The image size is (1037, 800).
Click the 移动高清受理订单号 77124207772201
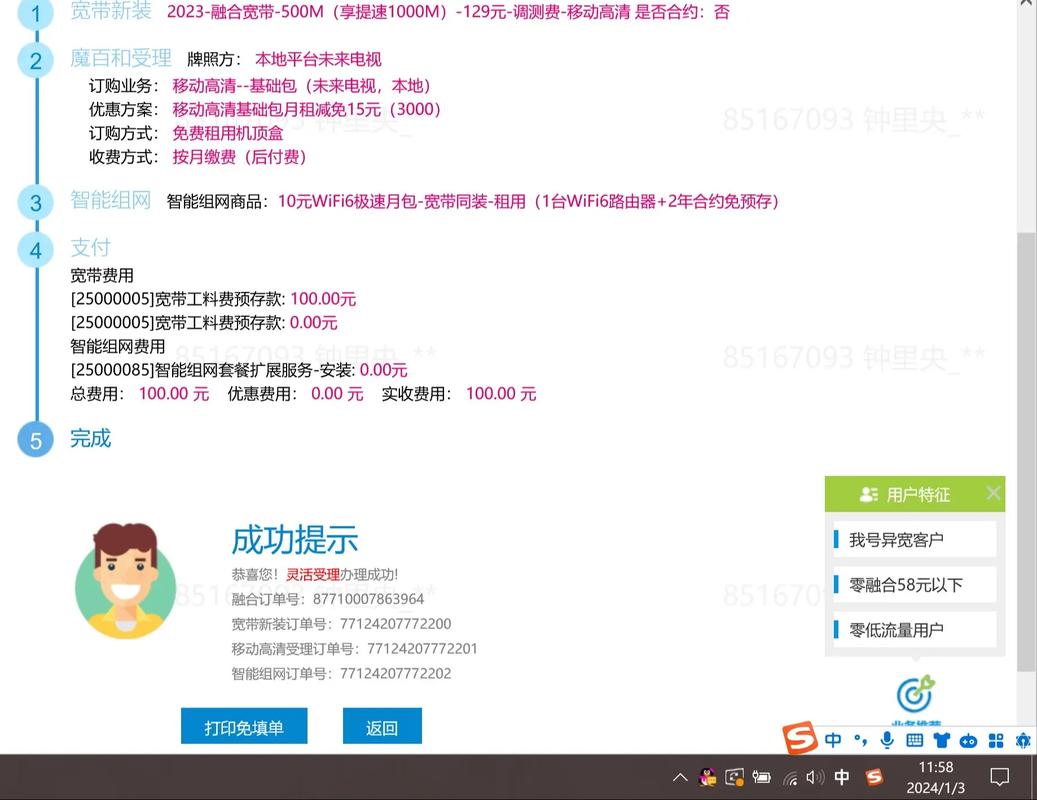point(354,649)
